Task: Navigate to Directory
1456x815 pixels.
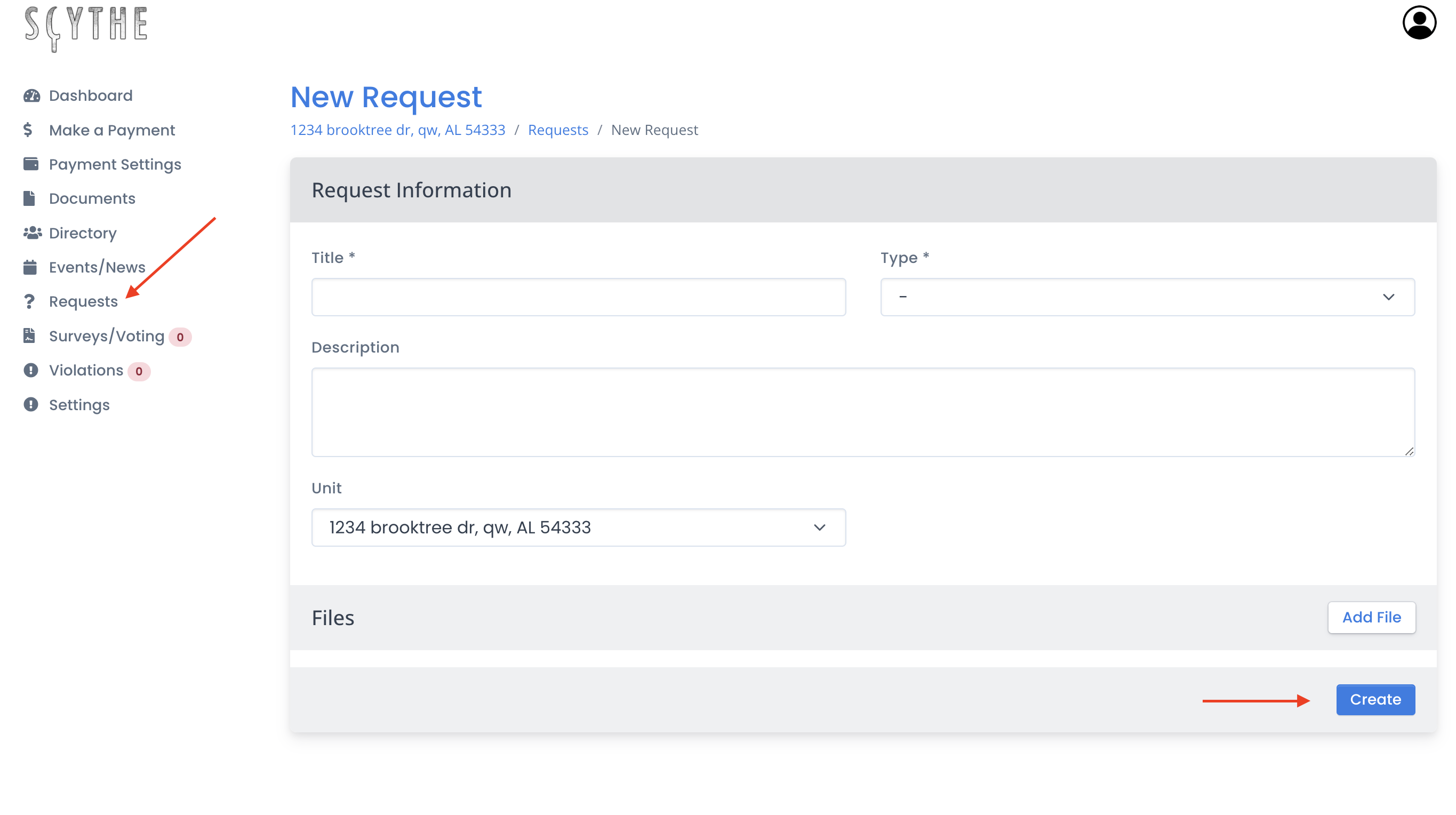Action: coord(83,233)
